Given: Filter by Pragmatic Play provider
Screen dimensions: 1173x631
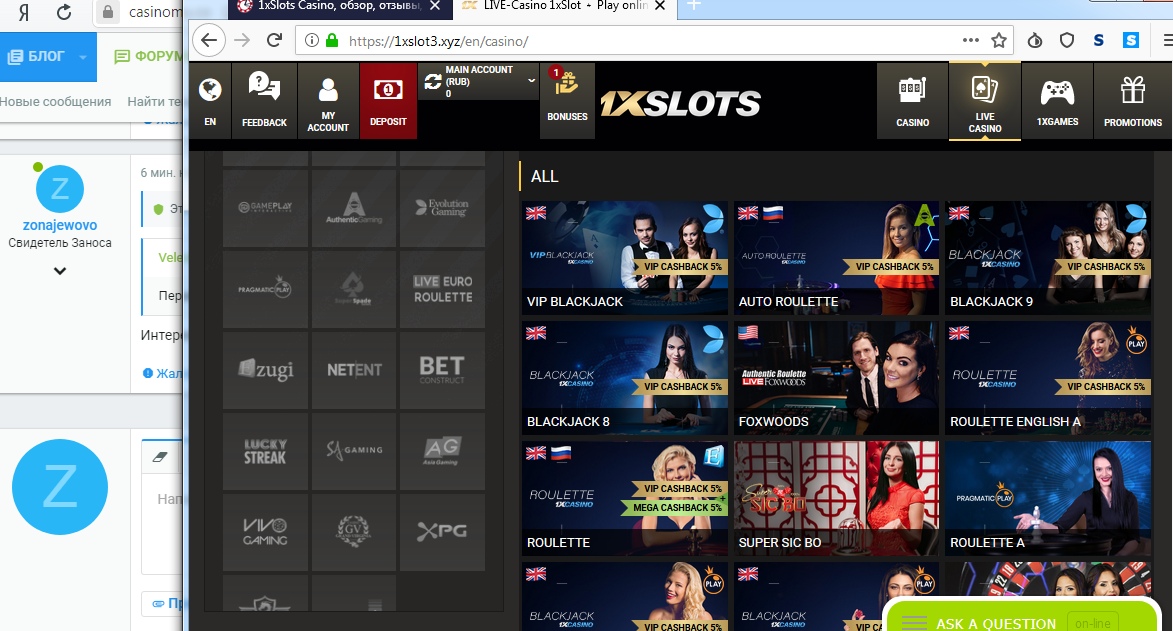Looking at the screenshot, I should click(265, 289).
